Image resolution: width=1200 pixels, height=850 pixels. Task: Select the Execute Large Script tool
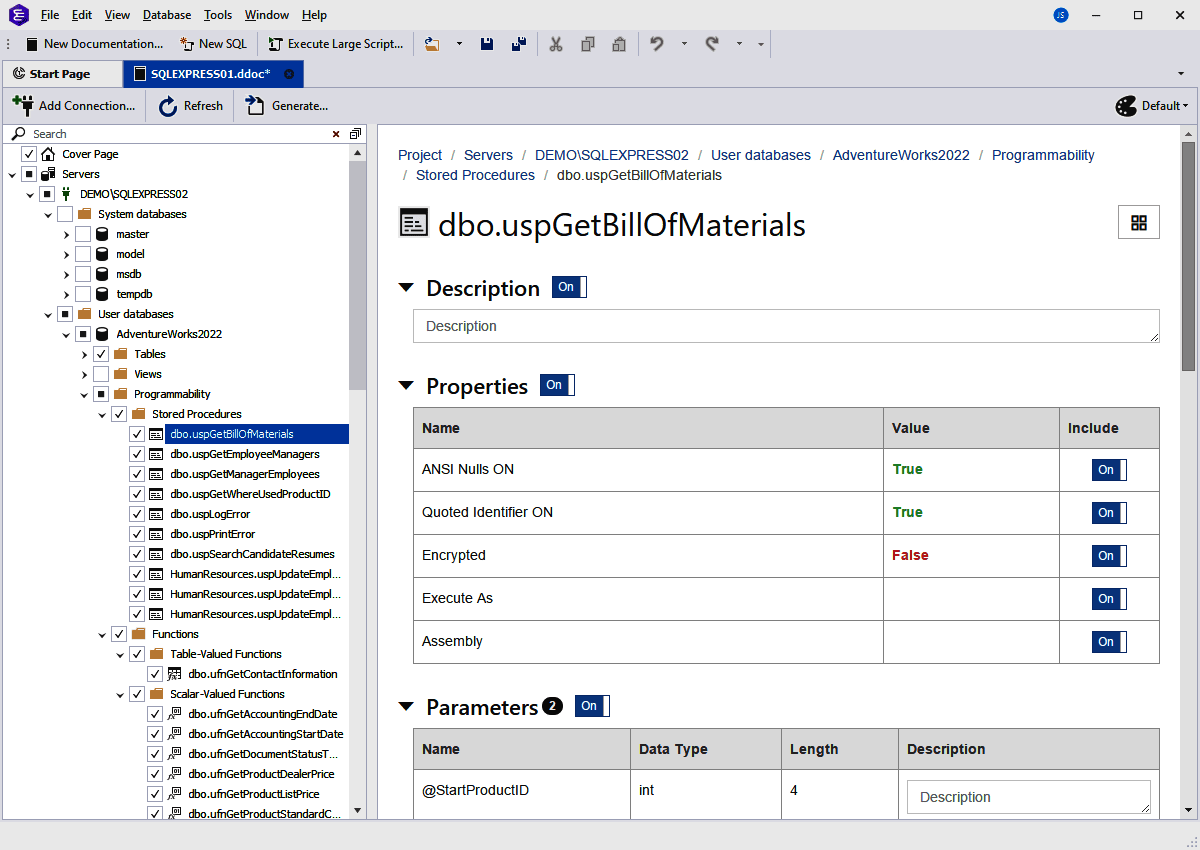(336, 43)
